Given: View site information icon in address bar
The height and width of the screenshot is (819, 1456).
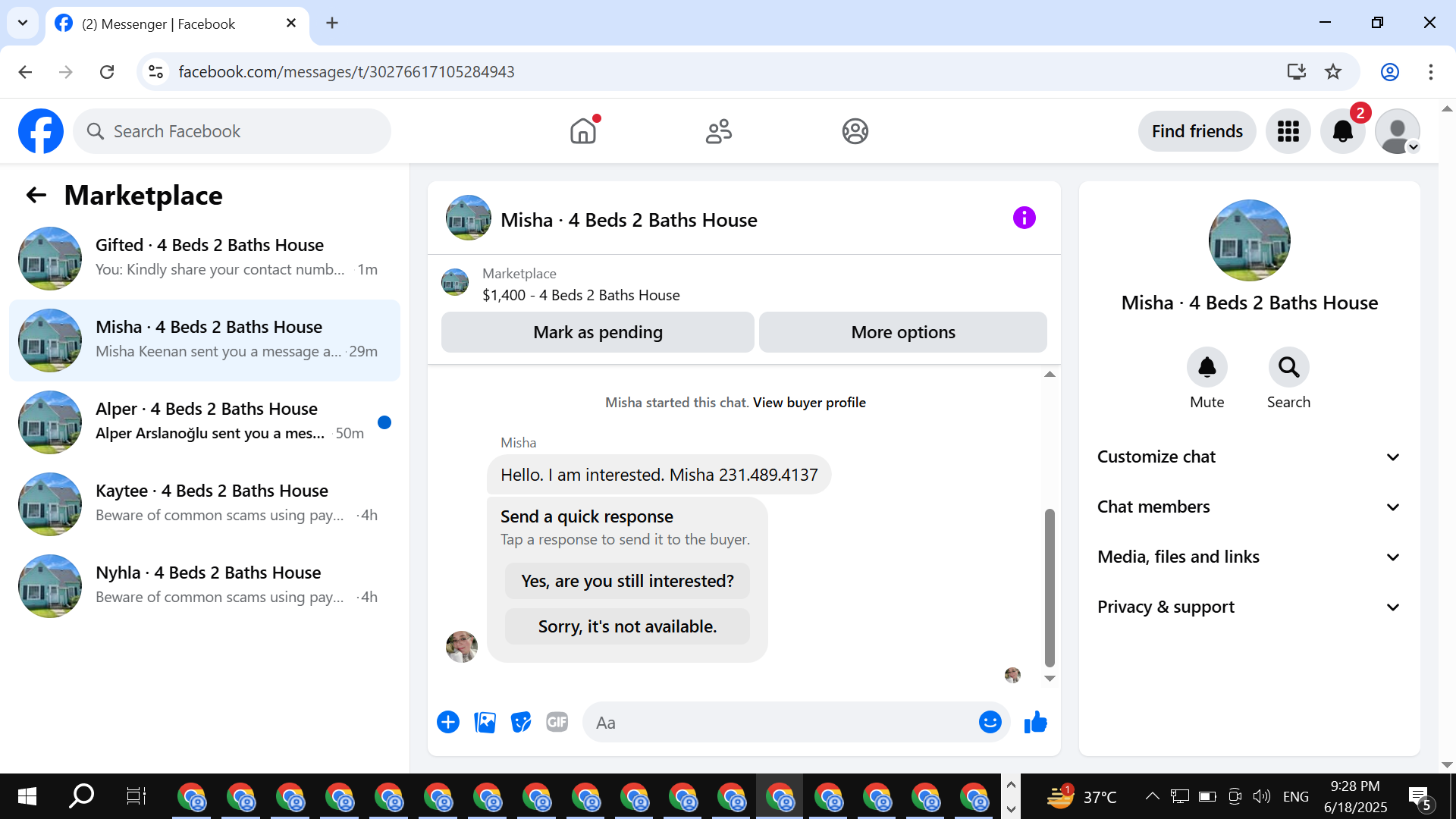Looking at the screenshot, I should 155,72.
